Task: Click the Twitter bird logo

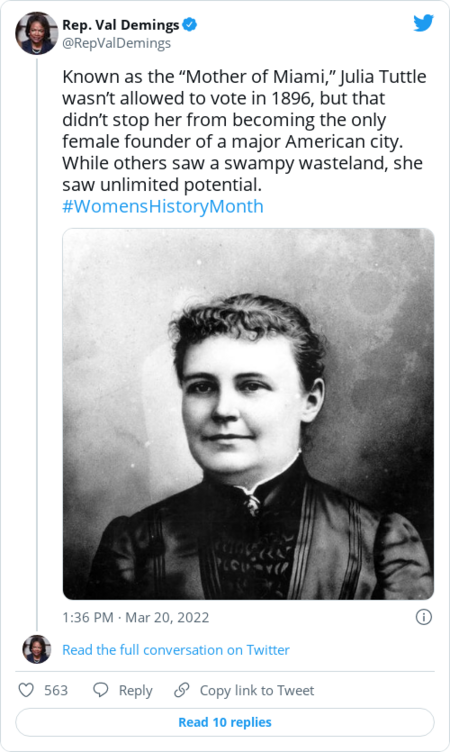Action: [424, 23]
